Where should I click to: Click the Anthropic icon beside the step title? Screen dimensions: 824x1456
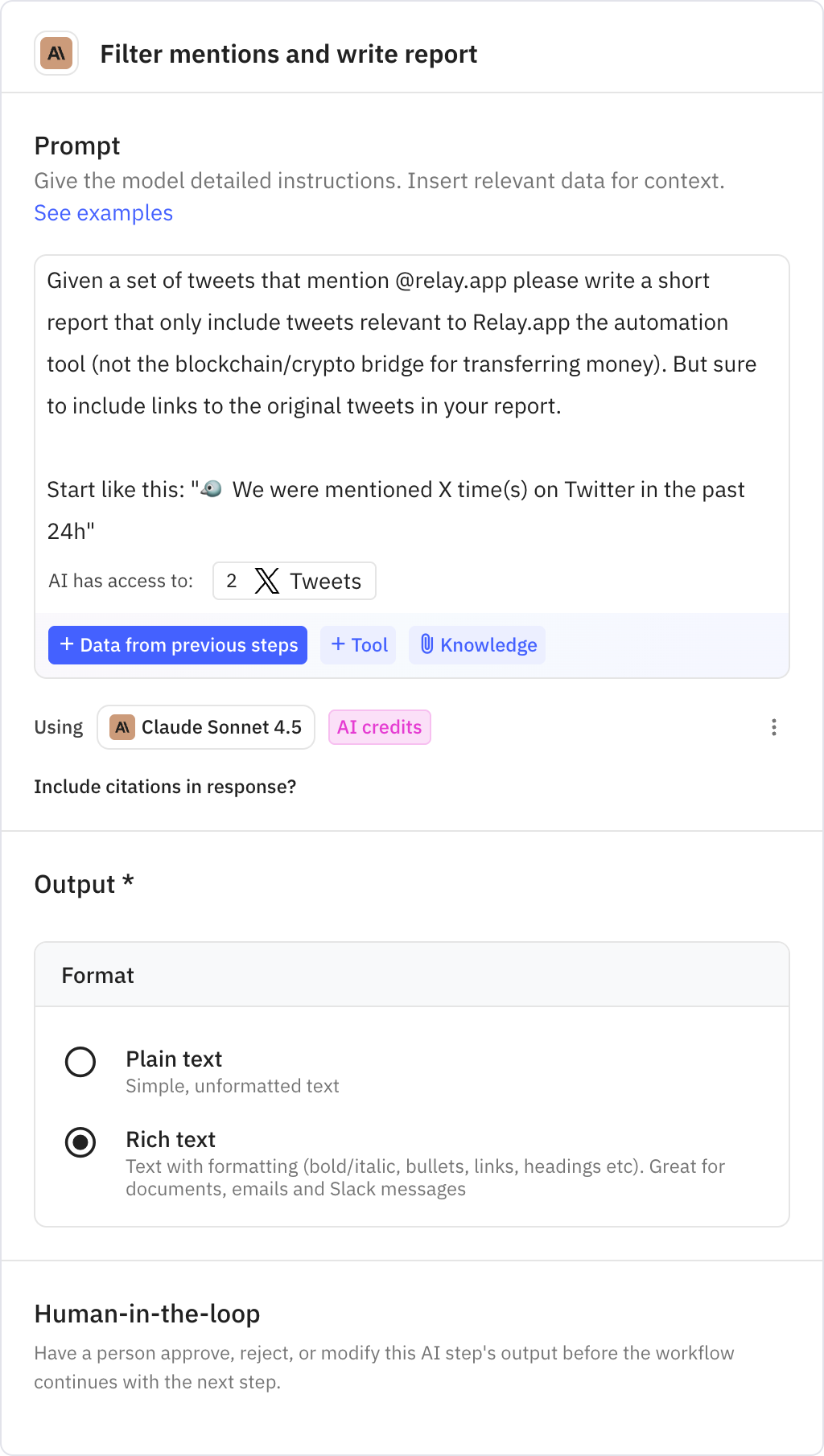click(56, 54)
